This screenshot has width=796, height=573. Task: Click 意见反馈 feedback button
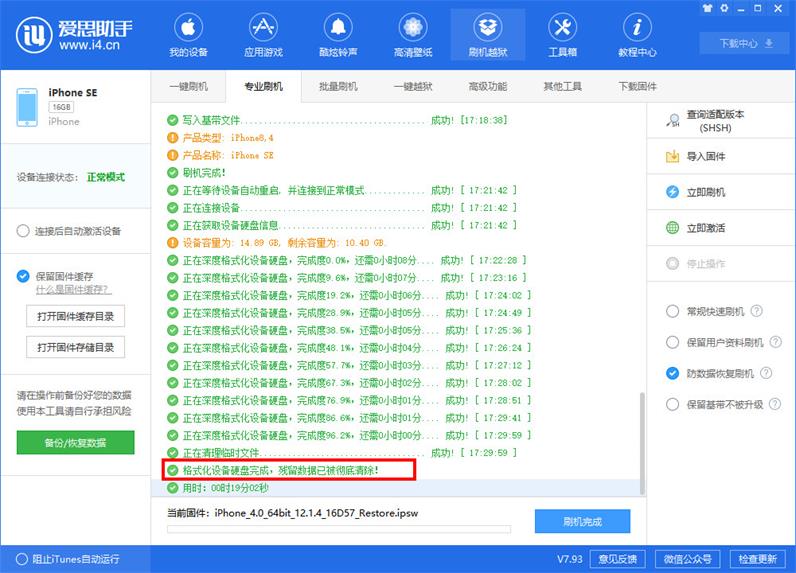pyautogui.click(x=617, y=559)
